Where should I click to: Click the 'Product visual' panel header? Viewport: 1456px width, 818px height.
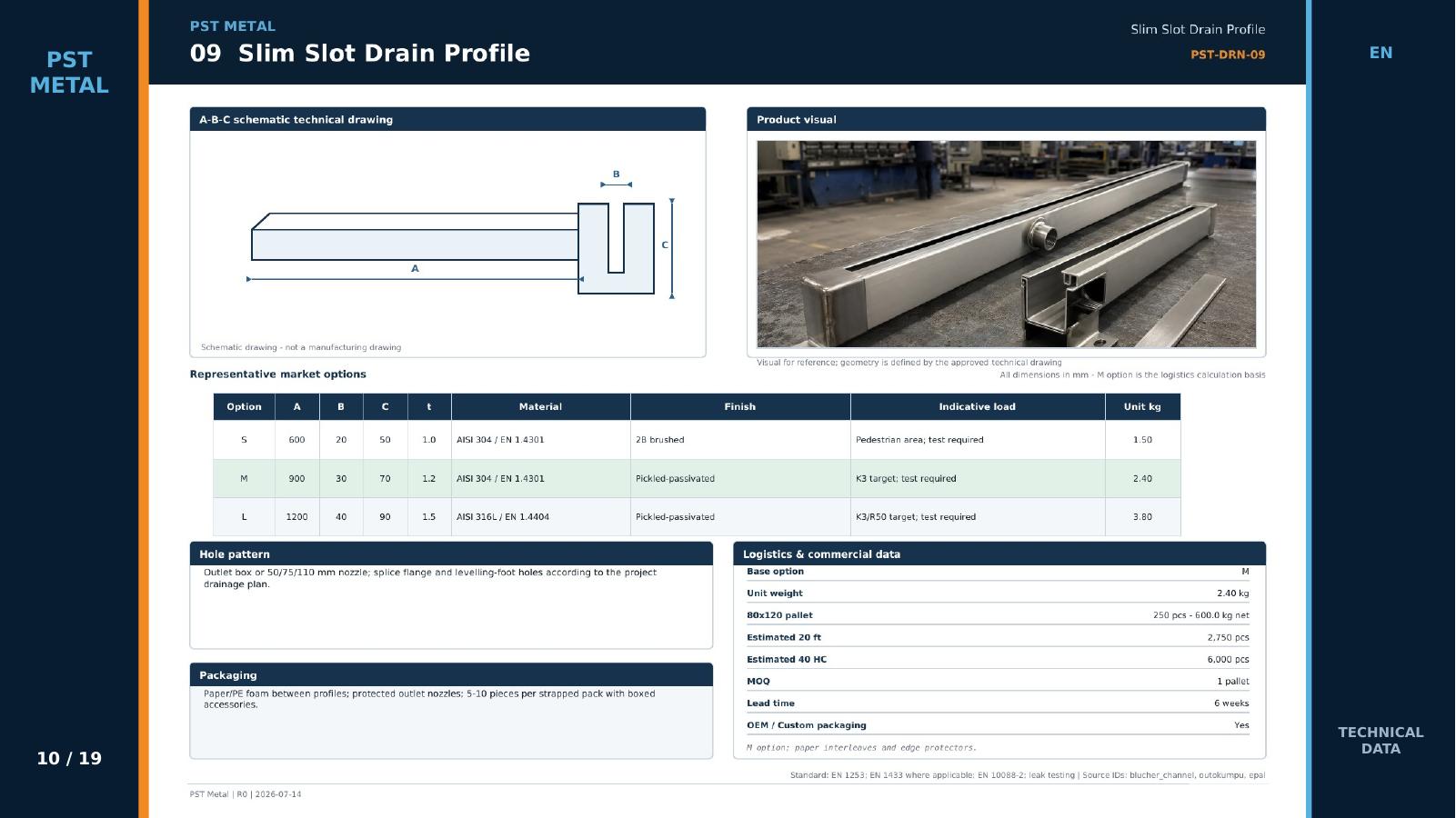(1006, 119)
